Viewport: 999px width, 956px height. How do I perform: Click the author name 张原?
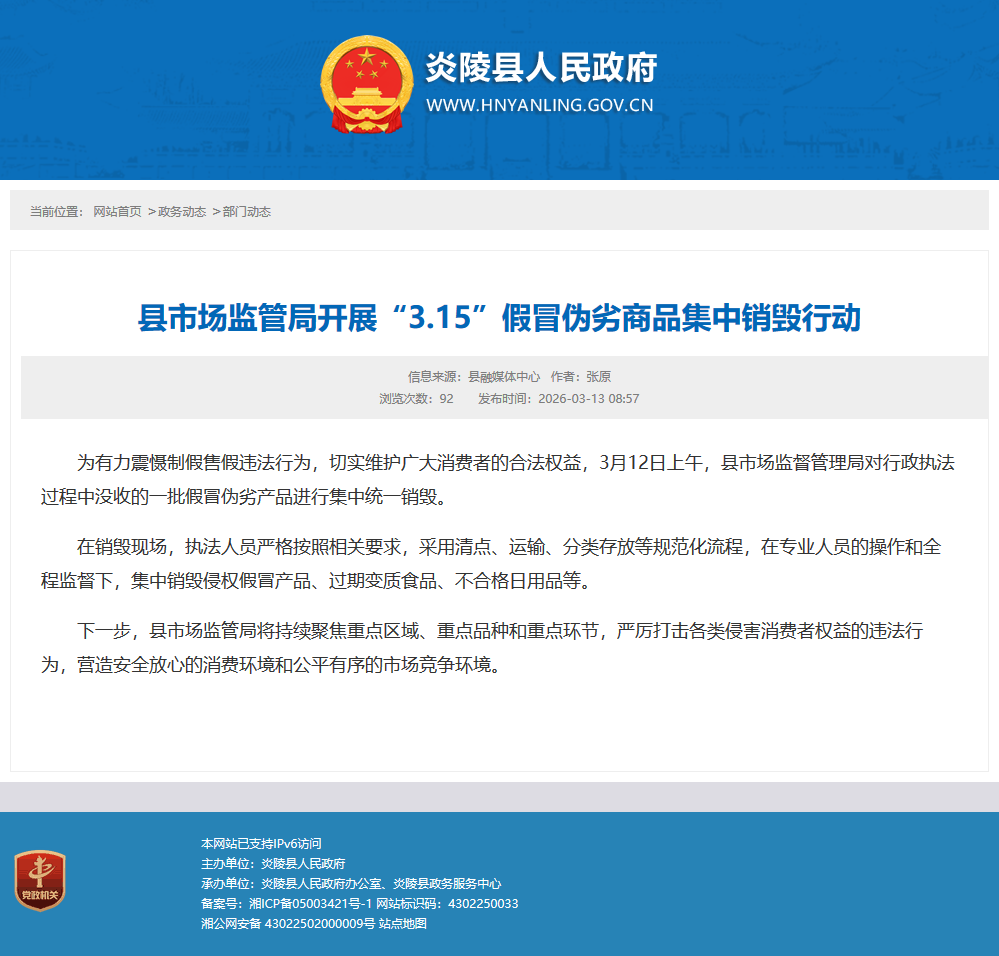point(598,377)
